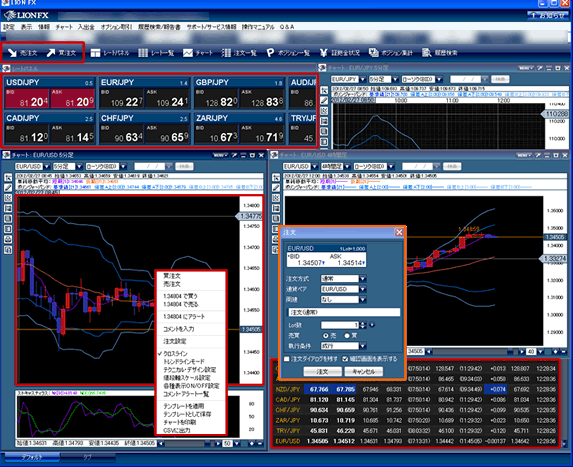
Task: Click USD/JPY BID 81.20 rate tile
Action: coord(27,99)
